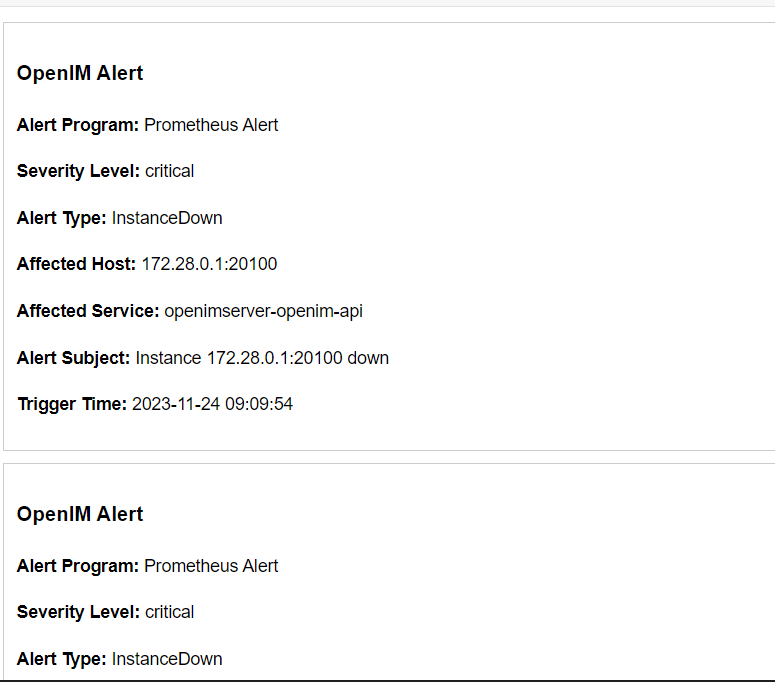Click the Alert Program label in first alert

click(78, 125)
